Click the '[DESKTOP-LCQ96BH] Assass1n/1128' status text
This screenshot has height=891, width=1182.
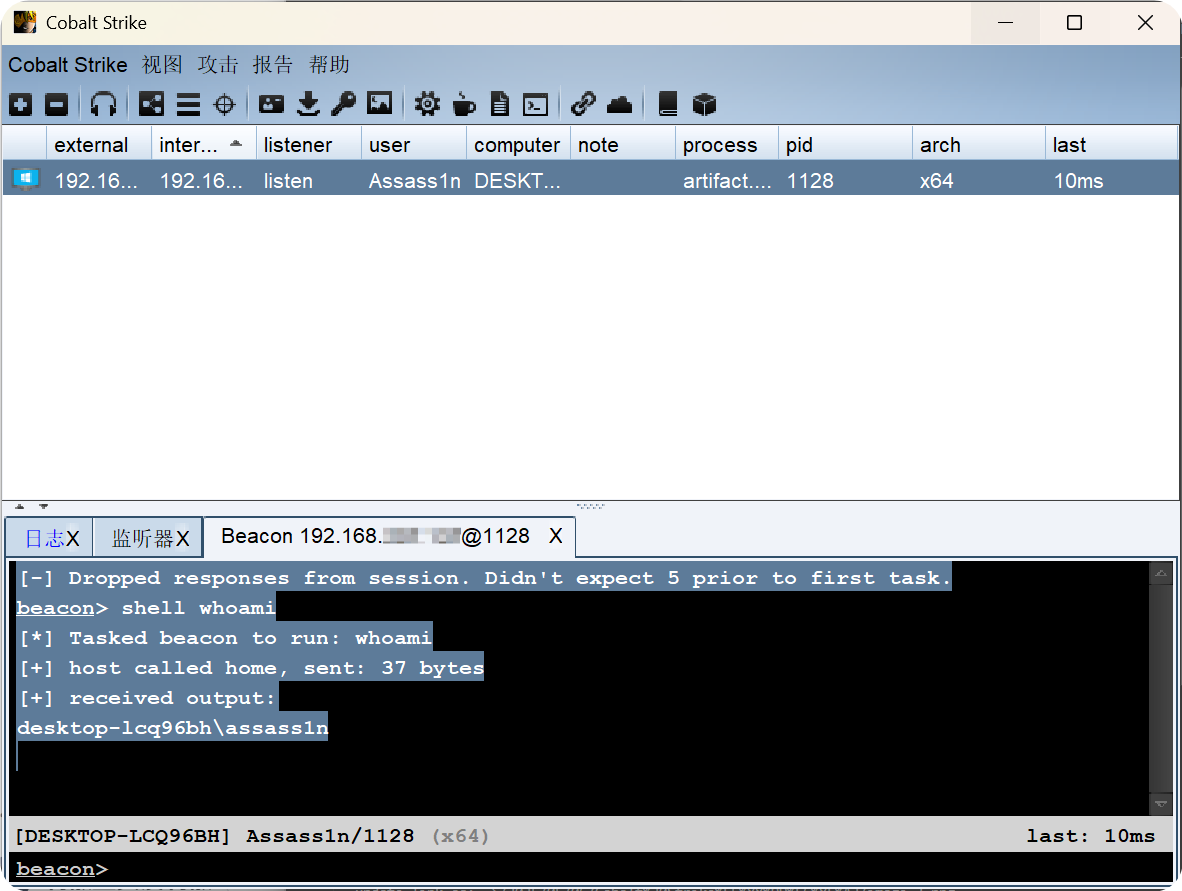pyautogui.click(x=215, y=836)
